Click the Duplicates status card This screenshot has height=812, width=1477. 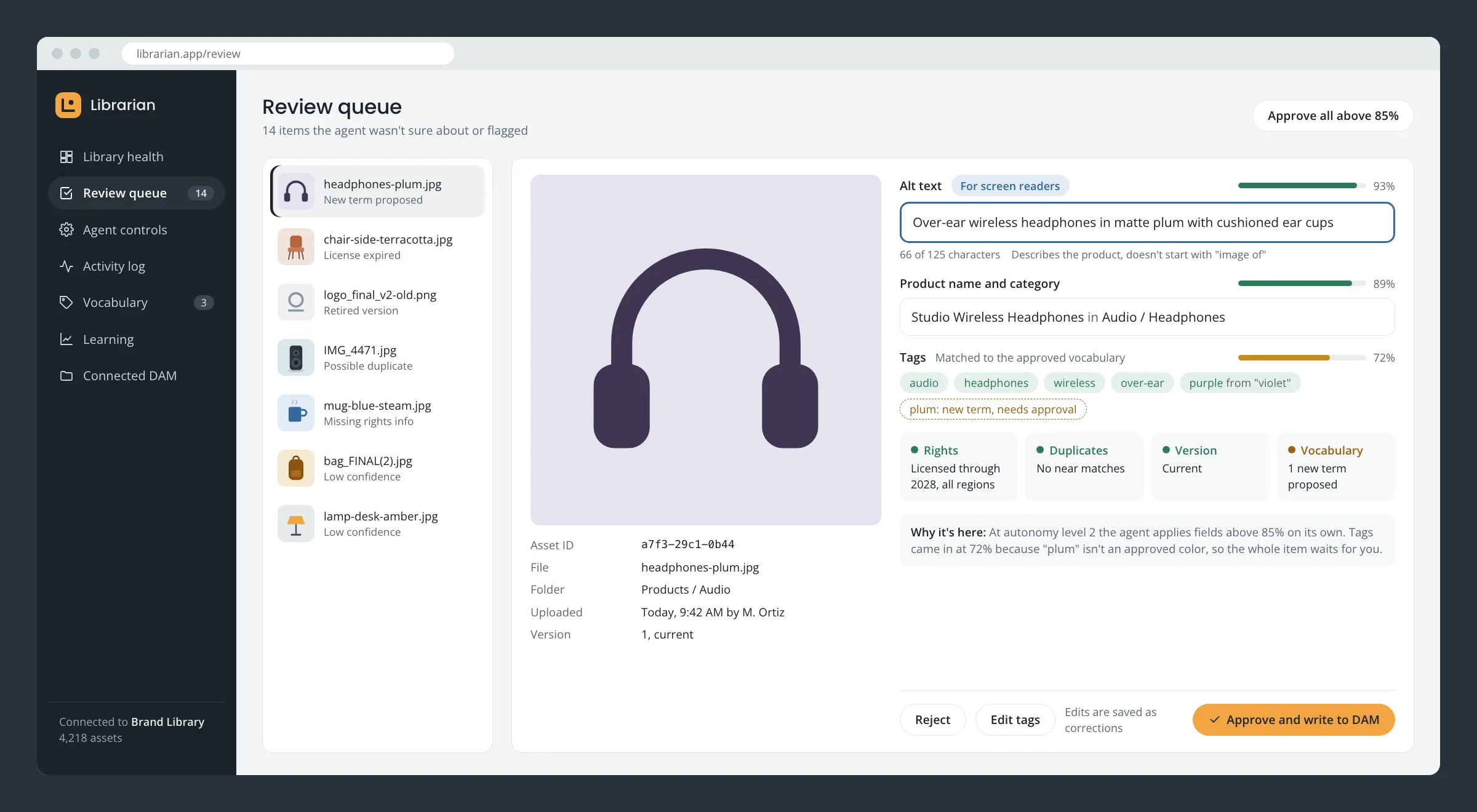pos(1084,467)
